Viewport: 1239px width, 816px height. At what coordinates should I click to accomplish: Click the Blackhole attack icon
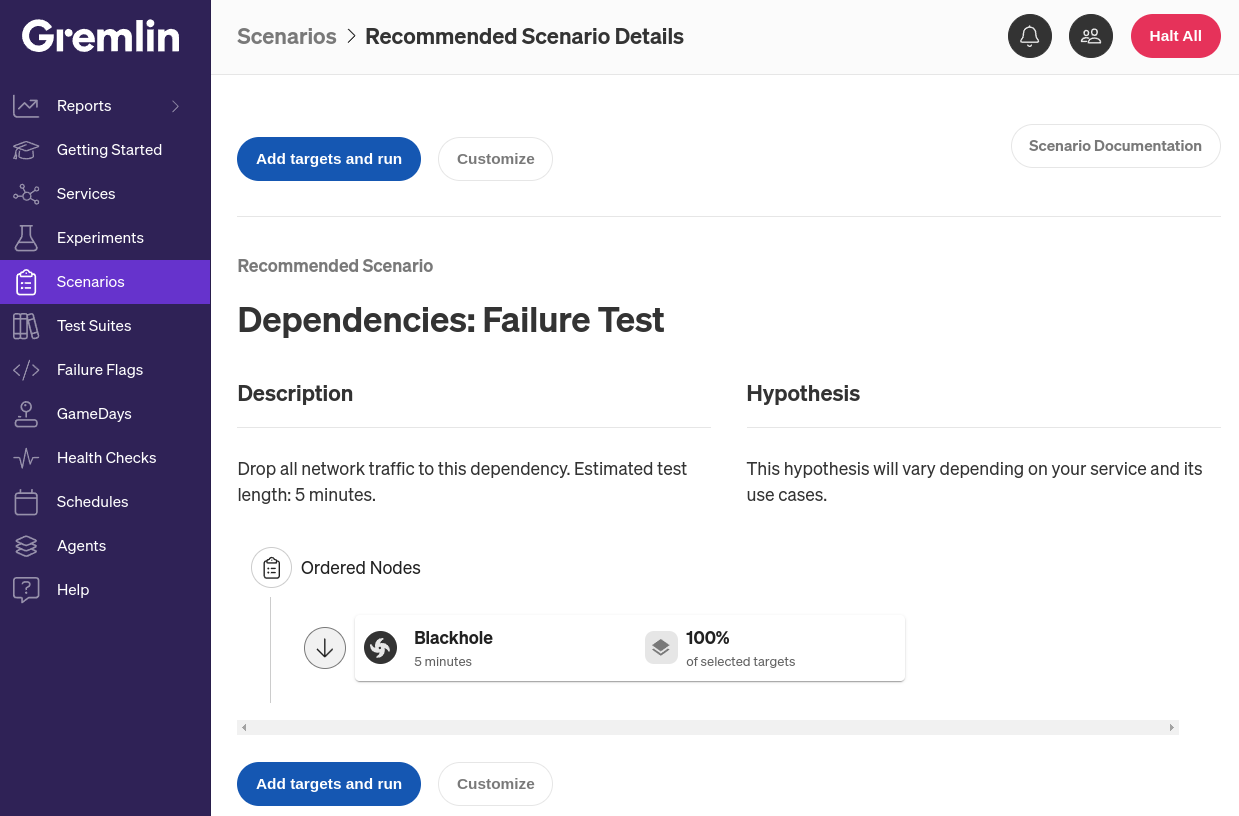[x=380, y=648]
